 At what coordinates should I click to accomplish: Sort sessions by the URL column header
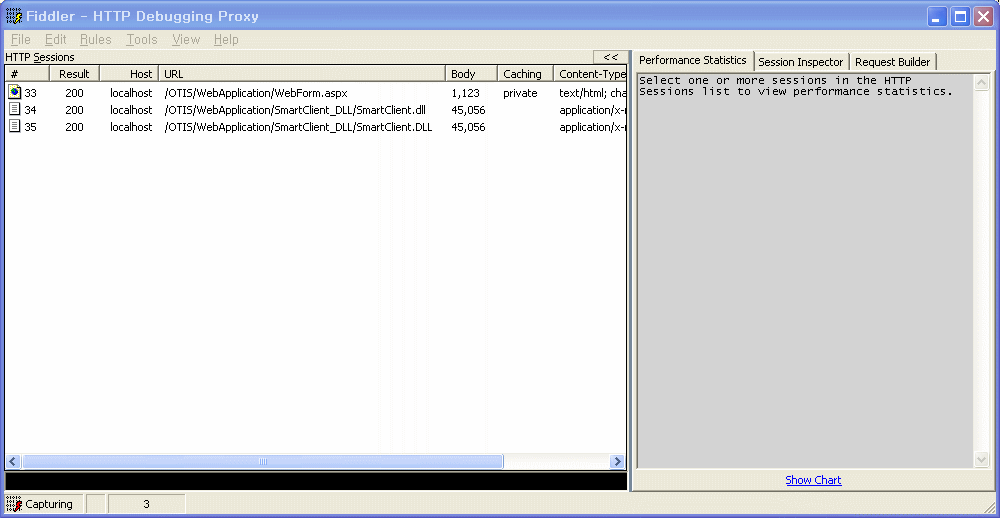pyautogui.click(x=301, y=74)
